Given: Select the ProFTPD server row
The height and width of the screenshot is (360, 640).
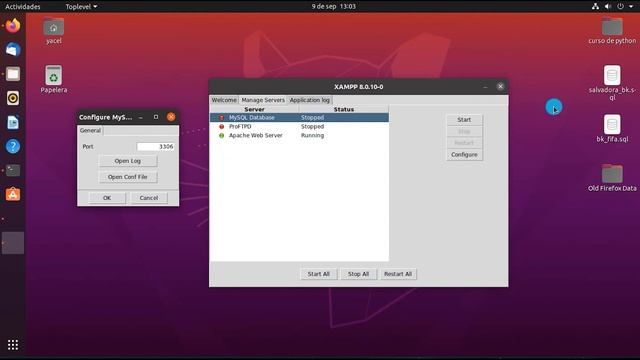Looking at the screenshot, I should click(299, 127).
